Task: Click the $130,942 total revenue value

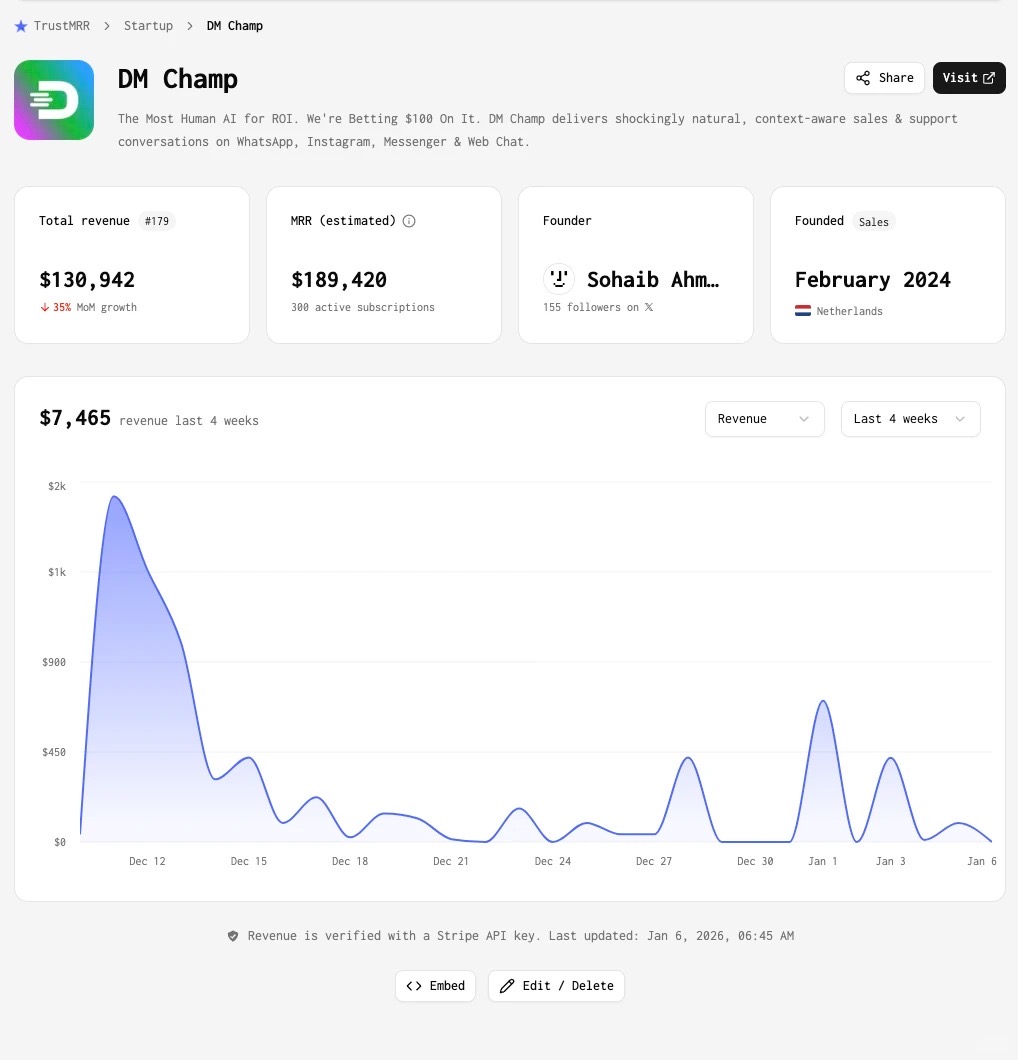Action: pyautogui.click(x=87, y=279)
